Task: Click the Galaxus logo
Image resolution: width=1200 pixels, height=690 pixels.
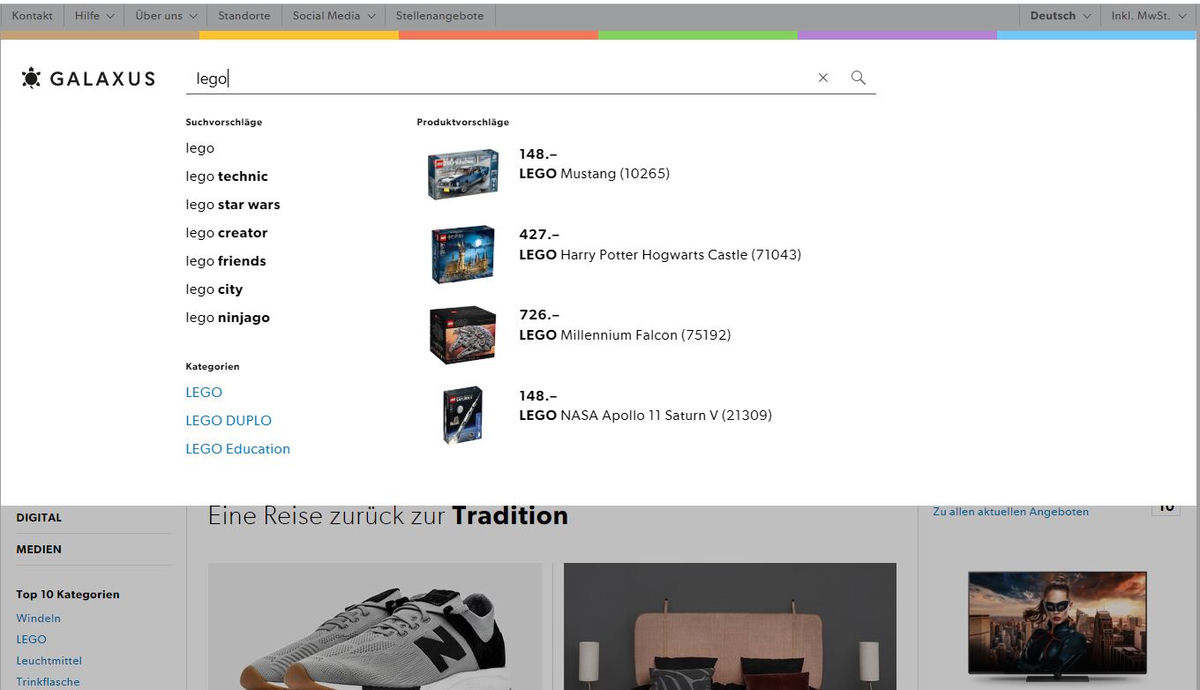Action: [88, 78]
